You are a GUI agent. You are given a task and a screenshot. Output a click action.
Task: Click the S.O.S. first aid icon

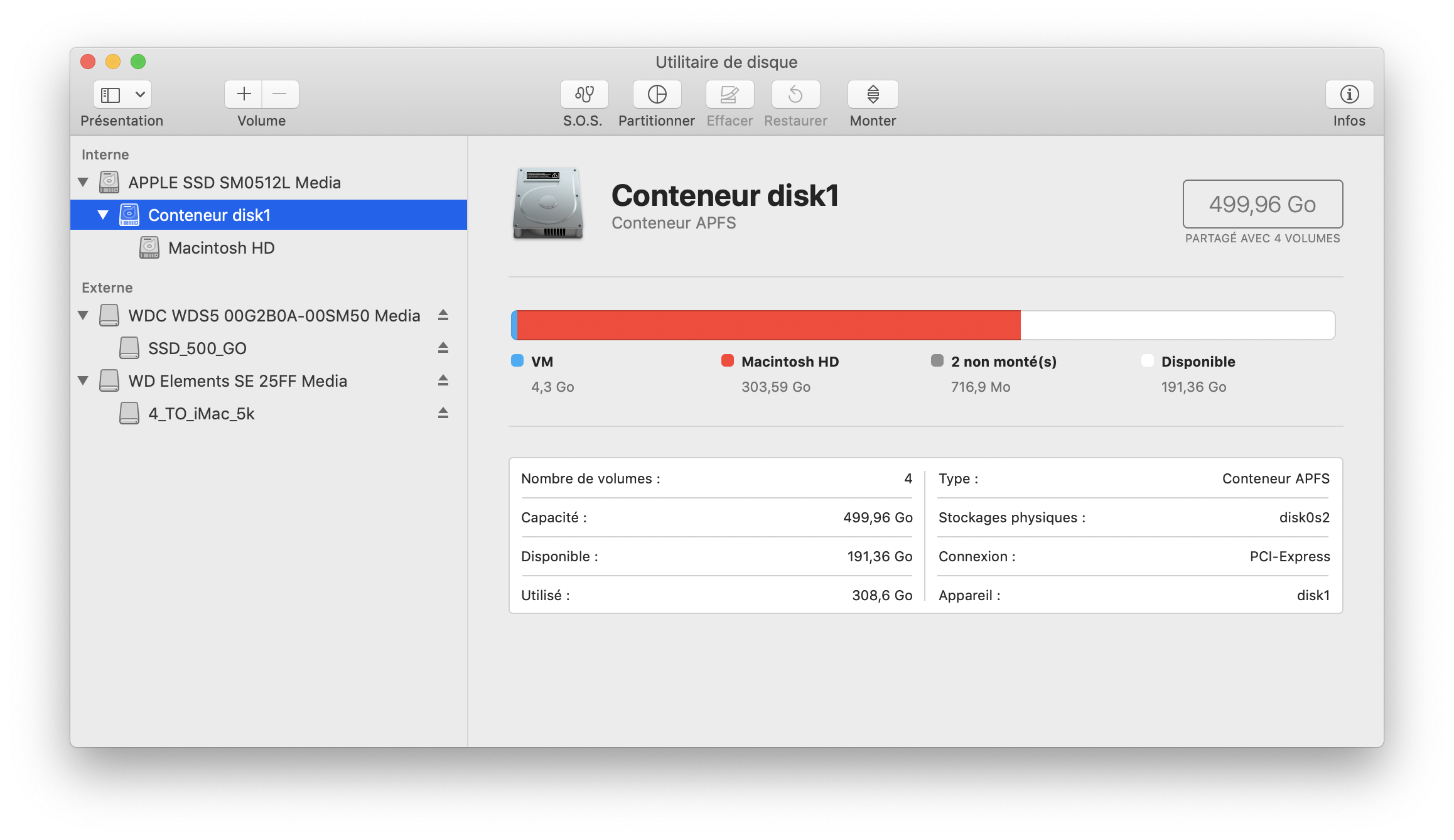pos(584,94)
